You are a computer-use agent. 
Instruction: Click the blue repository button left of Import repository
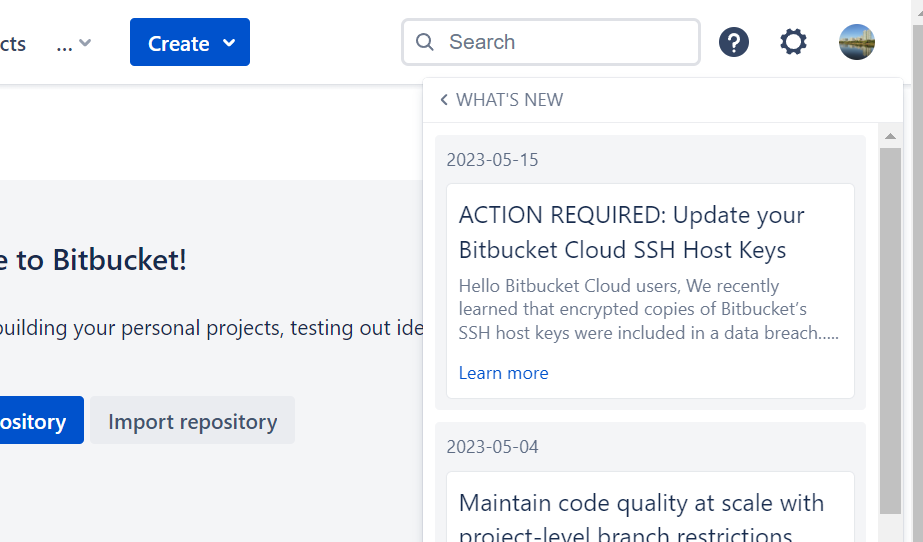pyautogui.click(x=41, y=420)
